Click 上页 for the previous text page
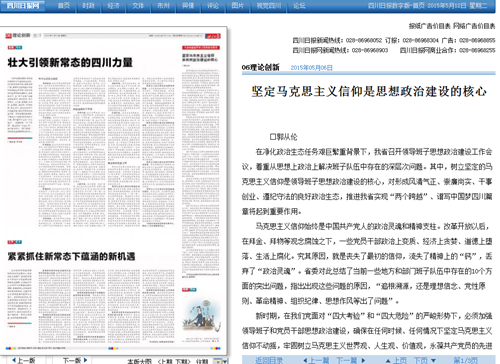The width and height of the screenshot is (500, 364). [400, 360]
